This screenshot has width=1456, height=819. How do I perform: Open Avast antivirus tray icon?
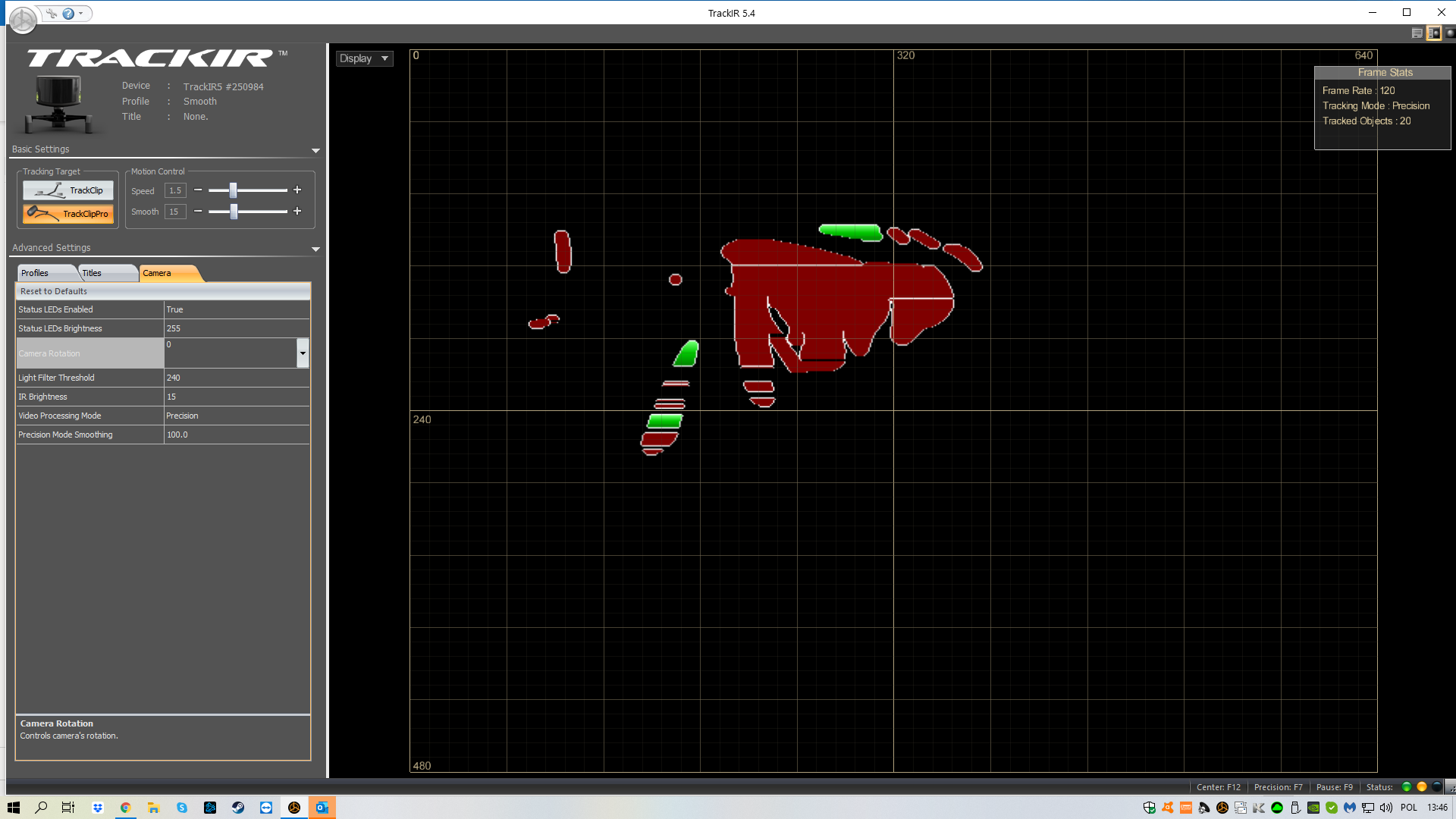(x=1168, y=808)
